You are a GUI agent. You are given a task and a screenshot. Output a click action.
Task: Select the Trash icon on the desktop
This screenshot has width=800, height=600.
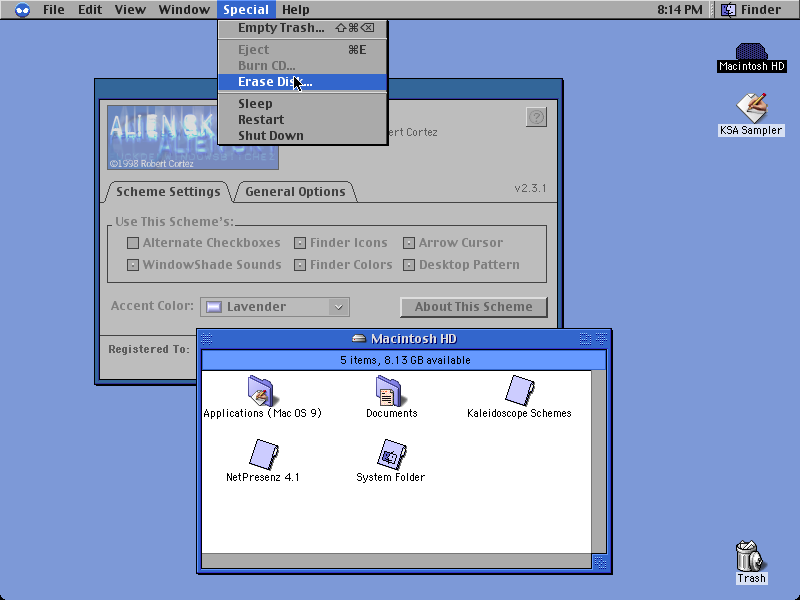(x=751, y=556)
